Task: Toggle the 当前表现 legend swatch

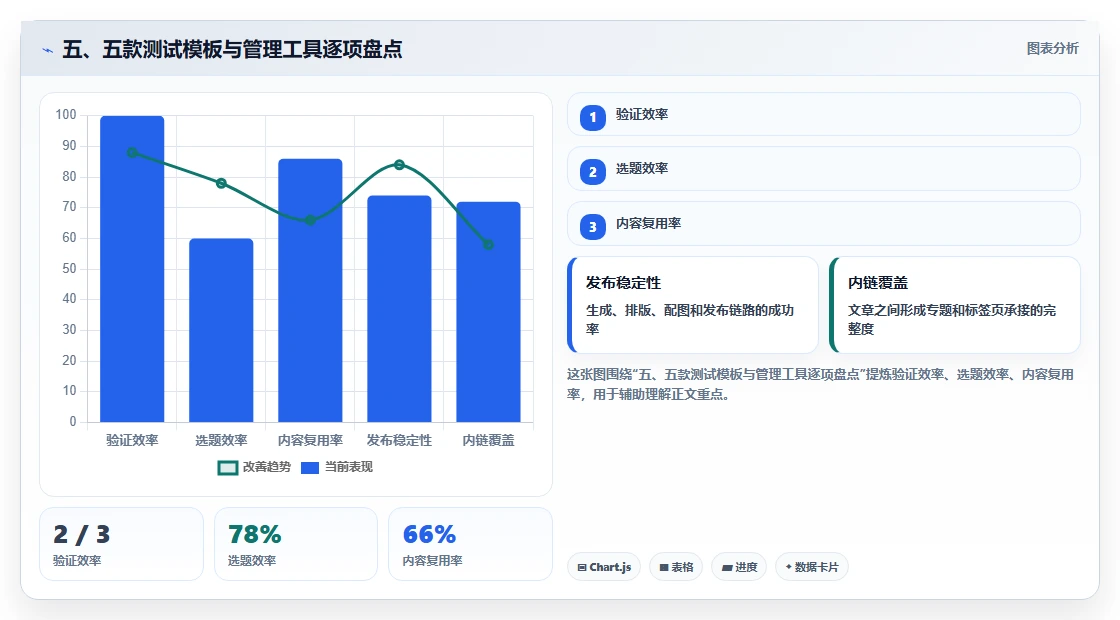Action: click(x=309, y=468)
